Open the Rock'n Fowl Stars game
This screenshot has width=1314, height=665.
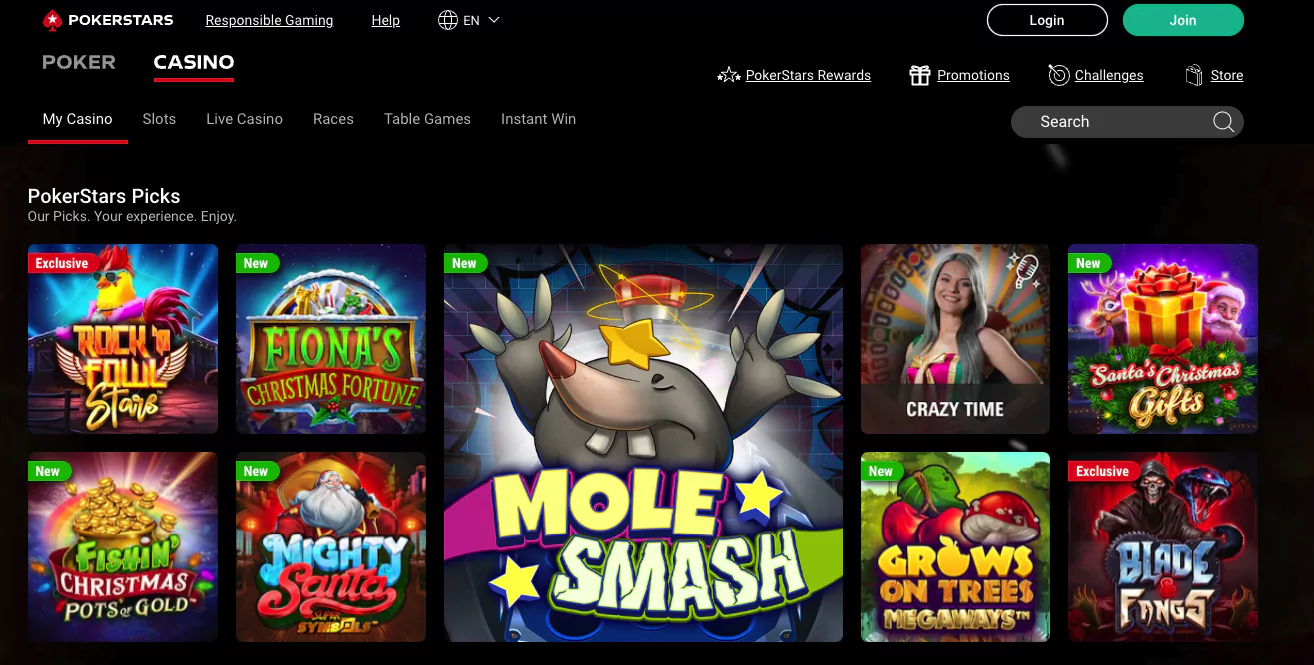tap(123, 339)
